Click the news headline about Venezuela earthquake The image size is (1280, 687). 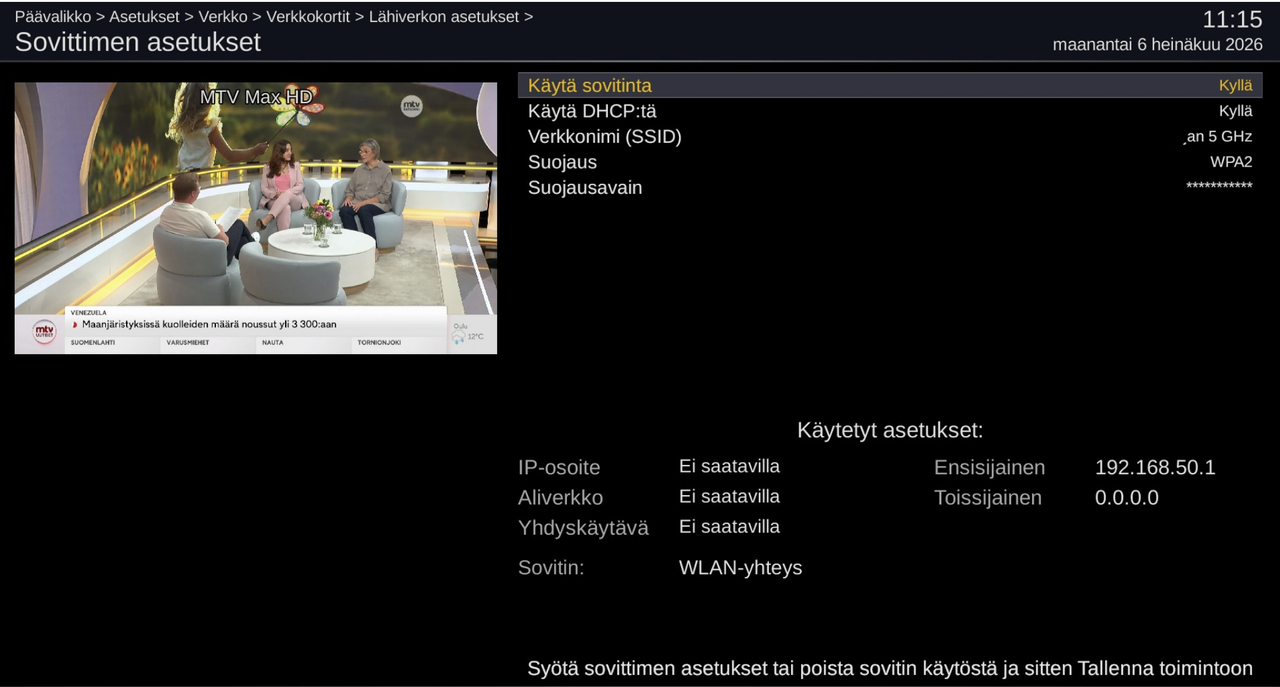click(209, 324)
